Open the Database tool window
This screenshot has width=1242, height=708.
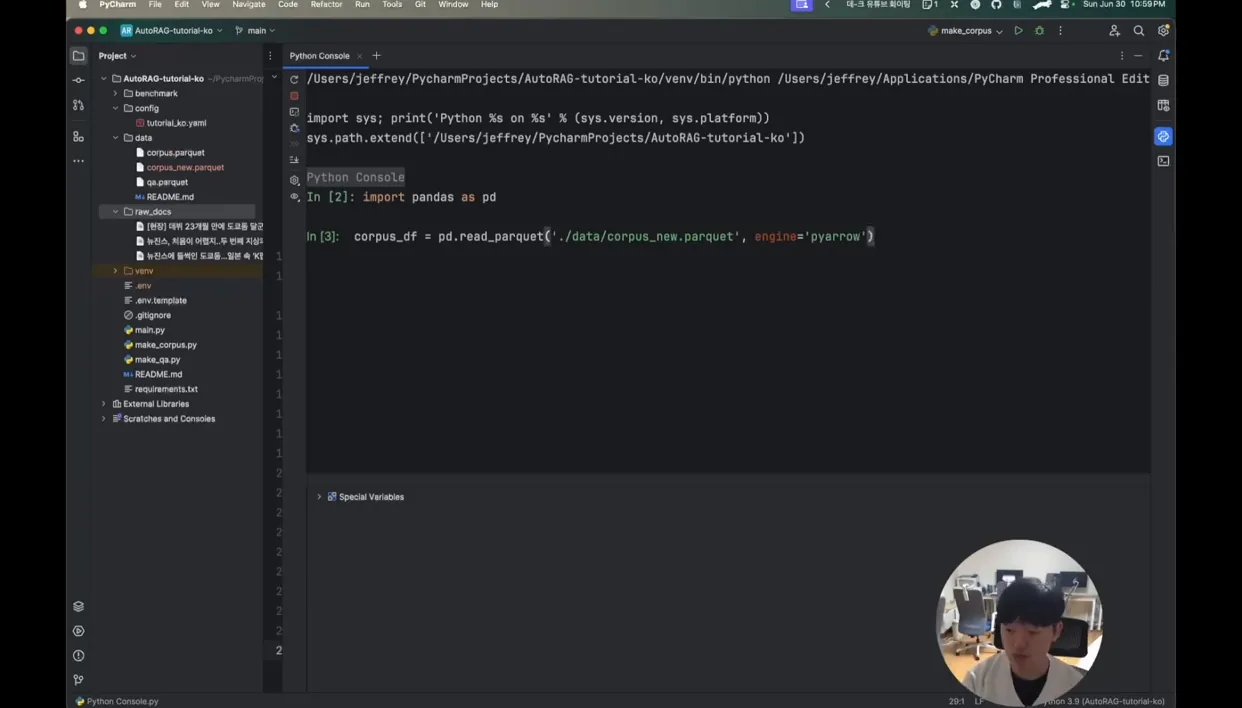pyautogui.click(x=1163, y=80)
